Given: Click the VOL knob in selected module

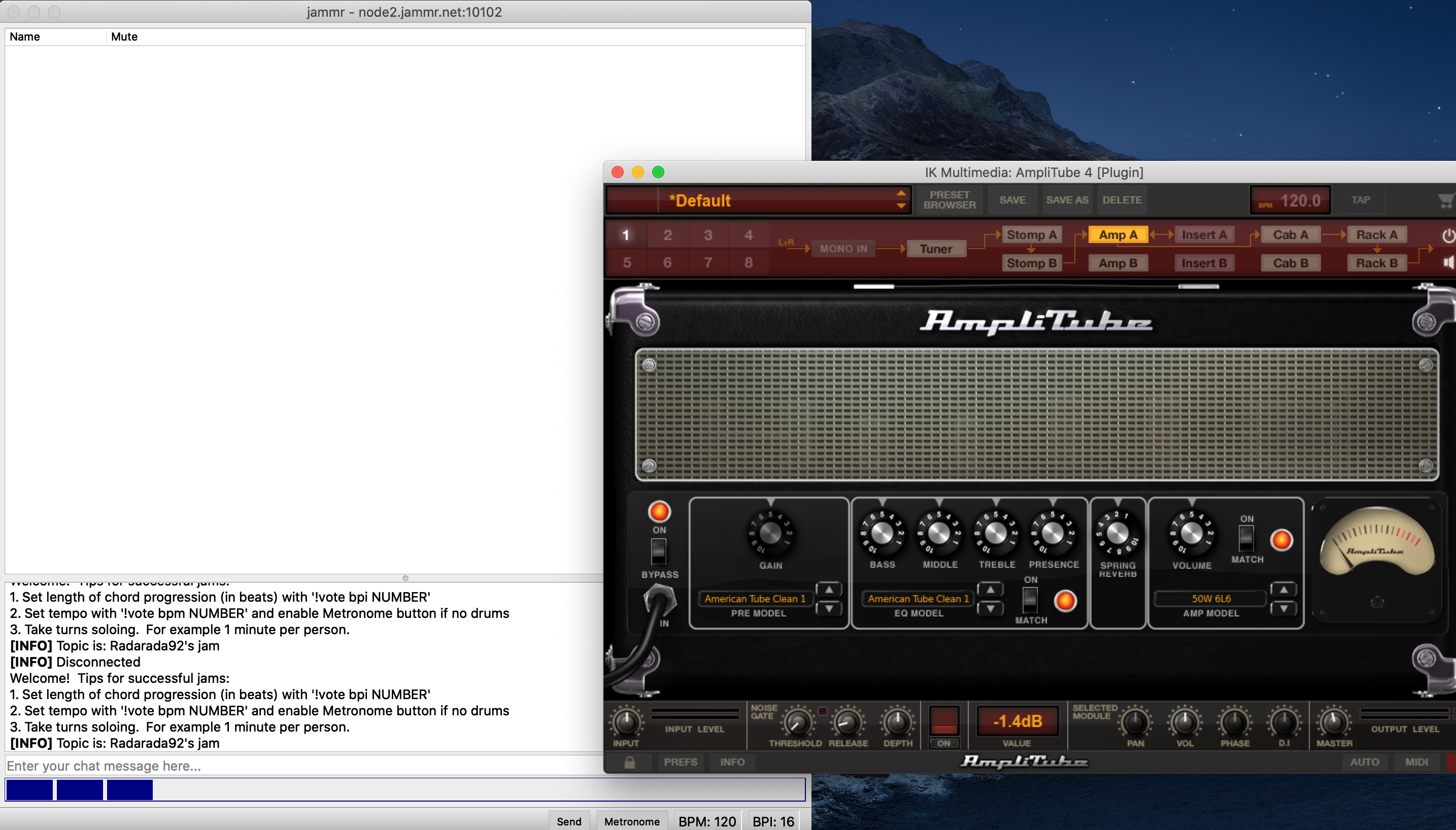Looking at the screenshot, I should tap(1184, 722).
